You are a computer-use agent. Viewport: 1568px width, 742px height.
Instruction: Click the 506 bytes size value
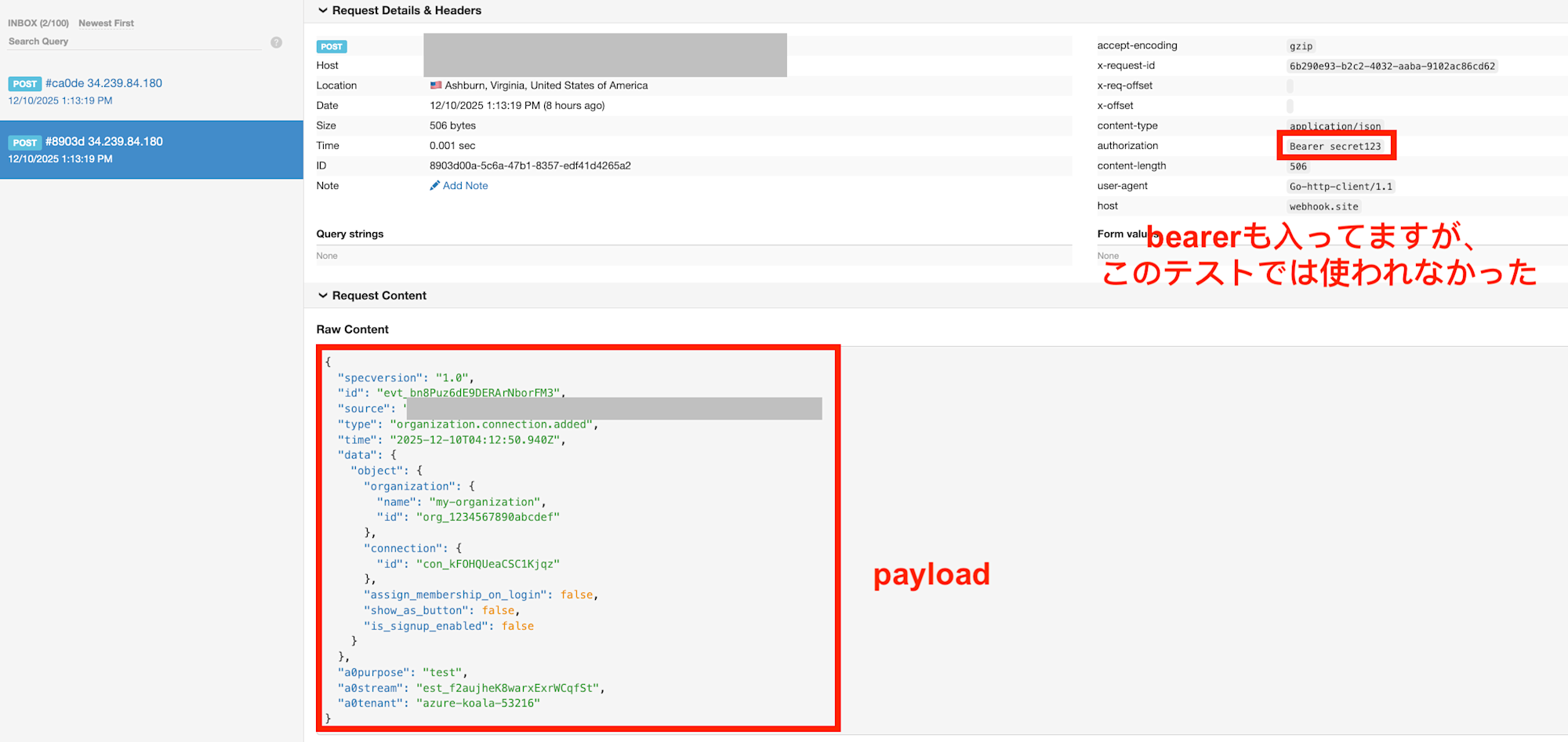tap(452, 125)
